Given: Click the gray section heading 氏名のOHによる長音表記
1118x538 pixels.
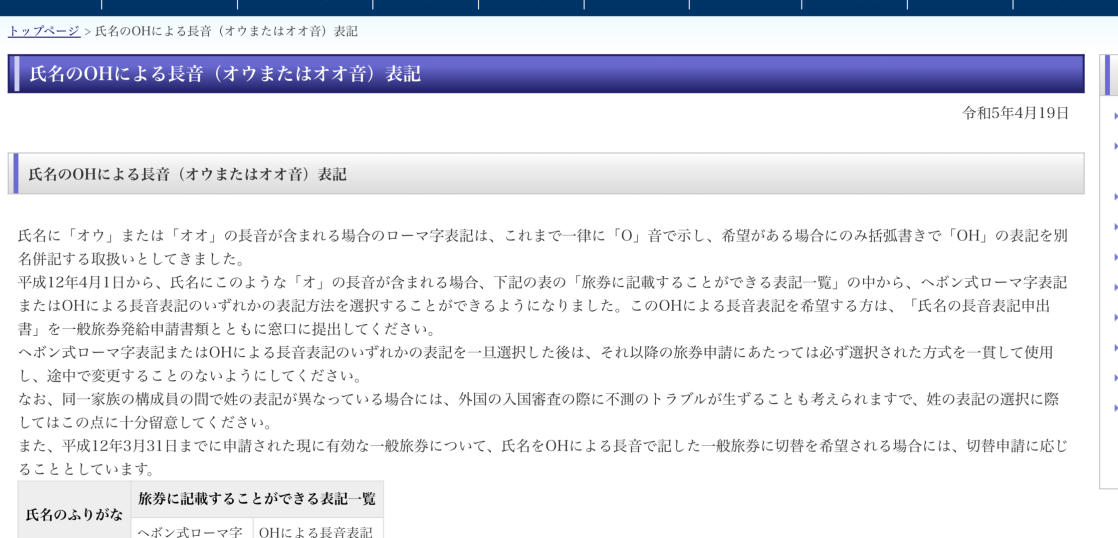Looking at the screenshot, I should [x=187, y=174].
